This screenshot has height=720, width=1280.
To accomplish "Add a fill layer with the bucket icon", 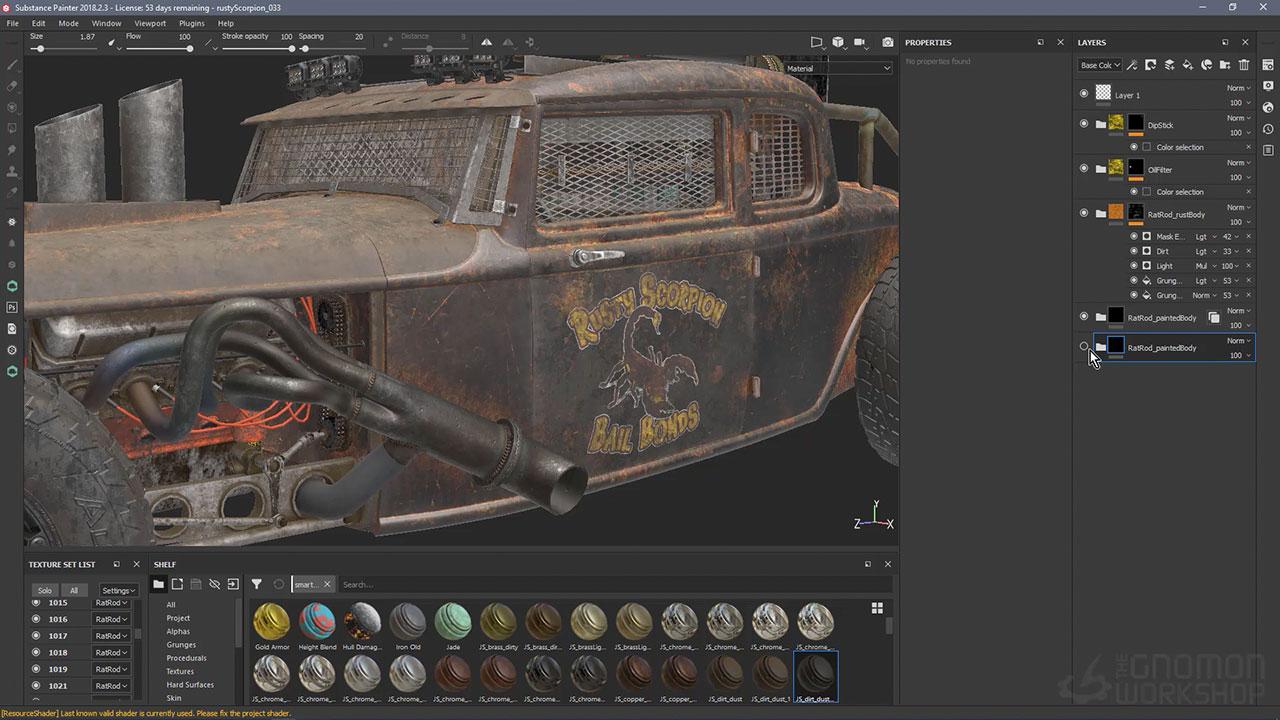I will (1188, 65).
